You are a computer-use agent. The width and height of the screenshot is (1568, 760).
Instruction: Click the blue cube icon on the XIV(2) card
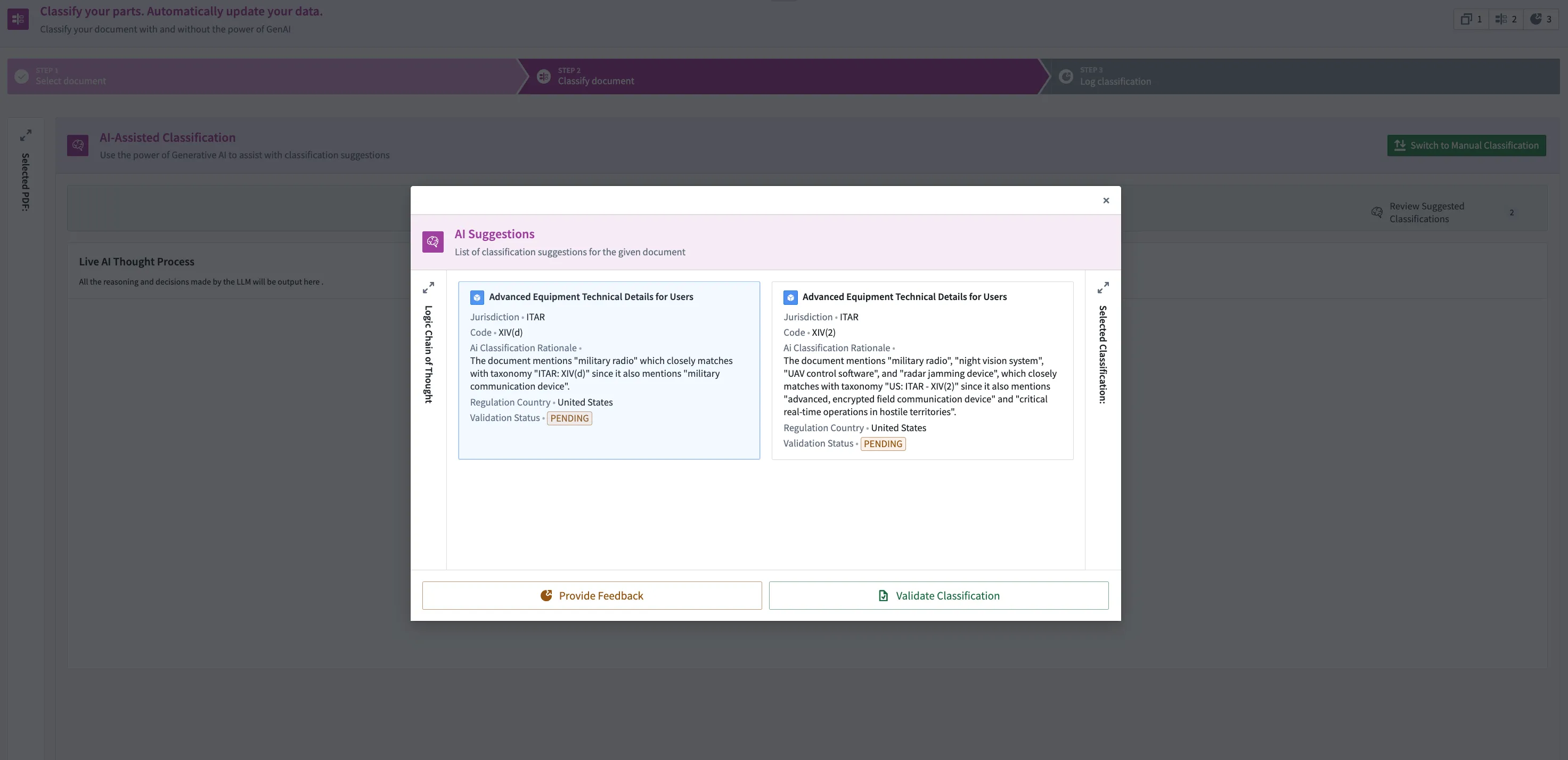pos(790,297)
